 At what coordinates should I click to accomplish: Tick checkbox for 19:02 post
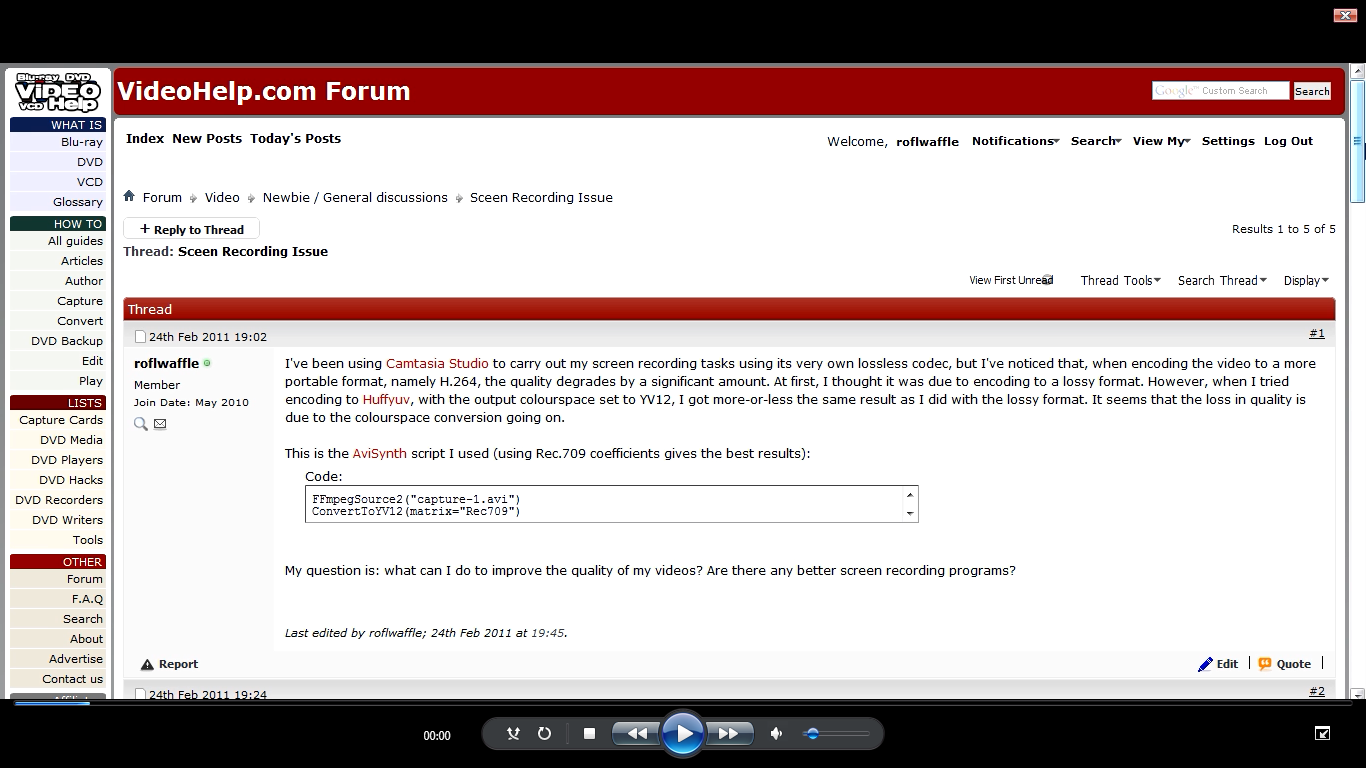point(140,337)
